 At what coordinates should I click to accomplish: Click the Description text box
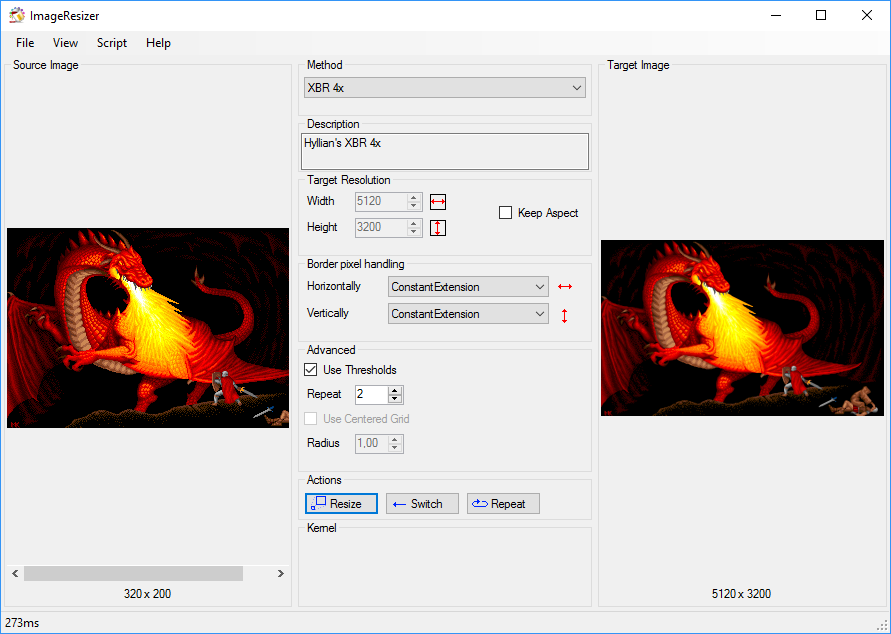[x=444, y=151]
